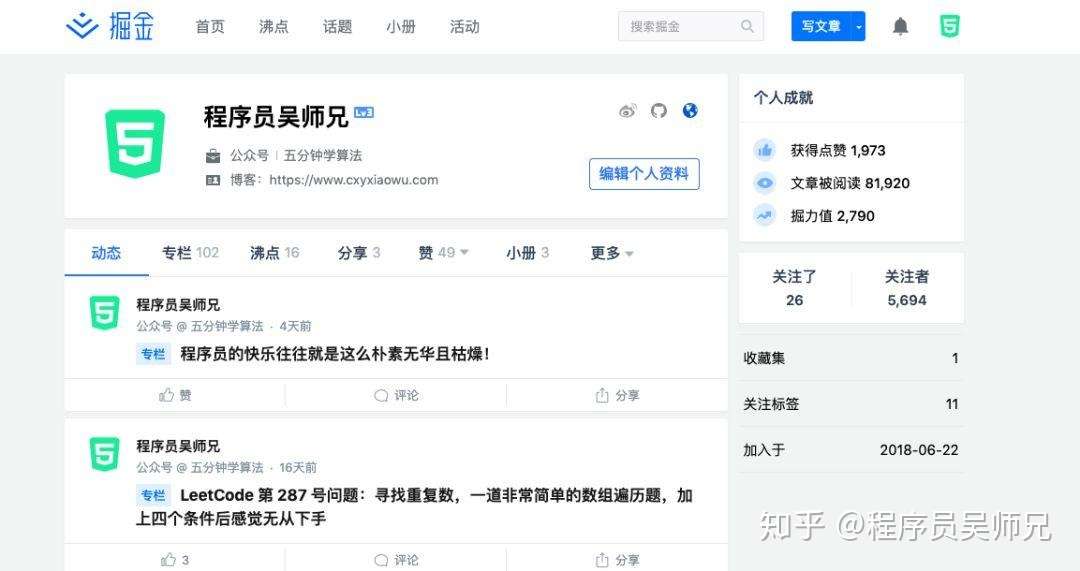This screenshot has width=1080, height=571.
Task: Open 活动 in top navigation
Action: [464, 27]
